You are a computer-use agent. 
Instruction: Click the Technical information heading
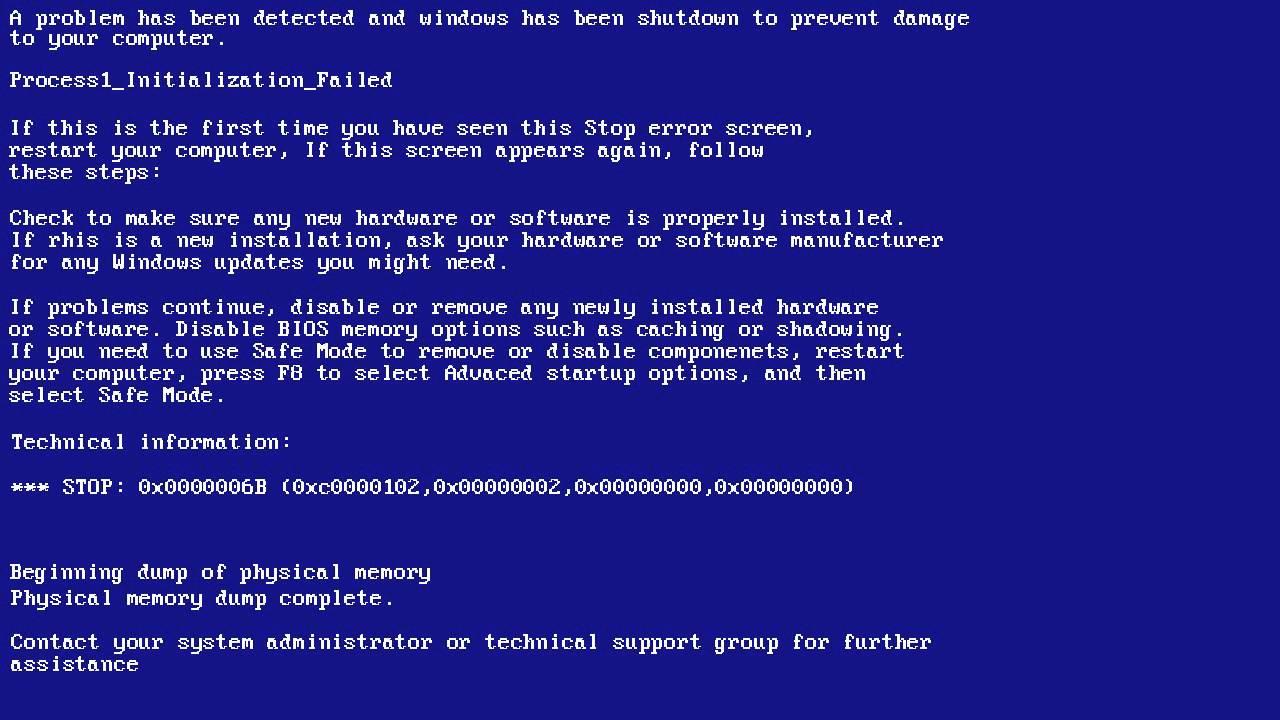151,442
